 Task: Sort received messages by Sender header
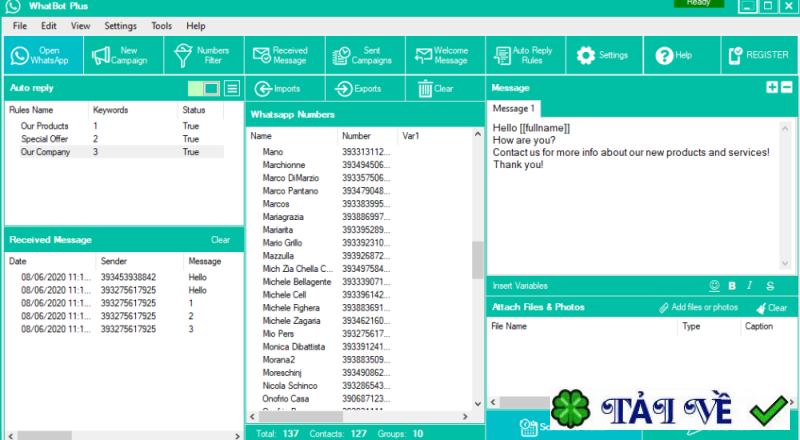click(139, 261)
